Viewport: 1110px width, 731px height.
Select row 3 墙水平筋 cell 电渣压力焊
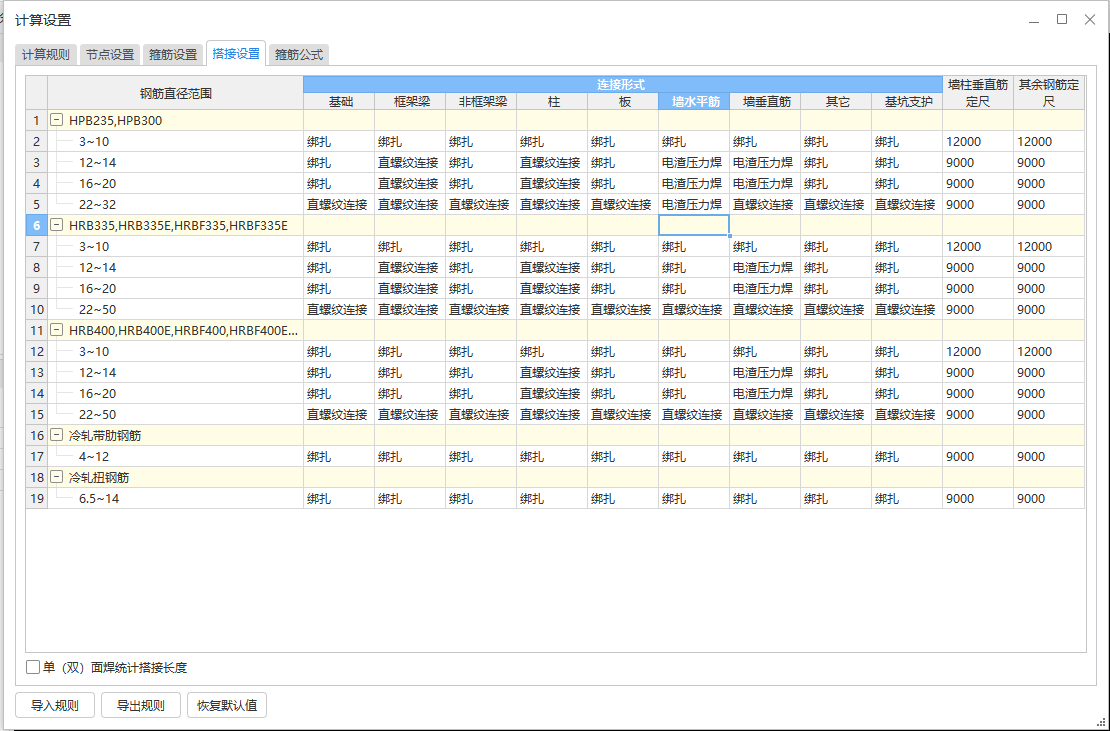pos(694,163)
